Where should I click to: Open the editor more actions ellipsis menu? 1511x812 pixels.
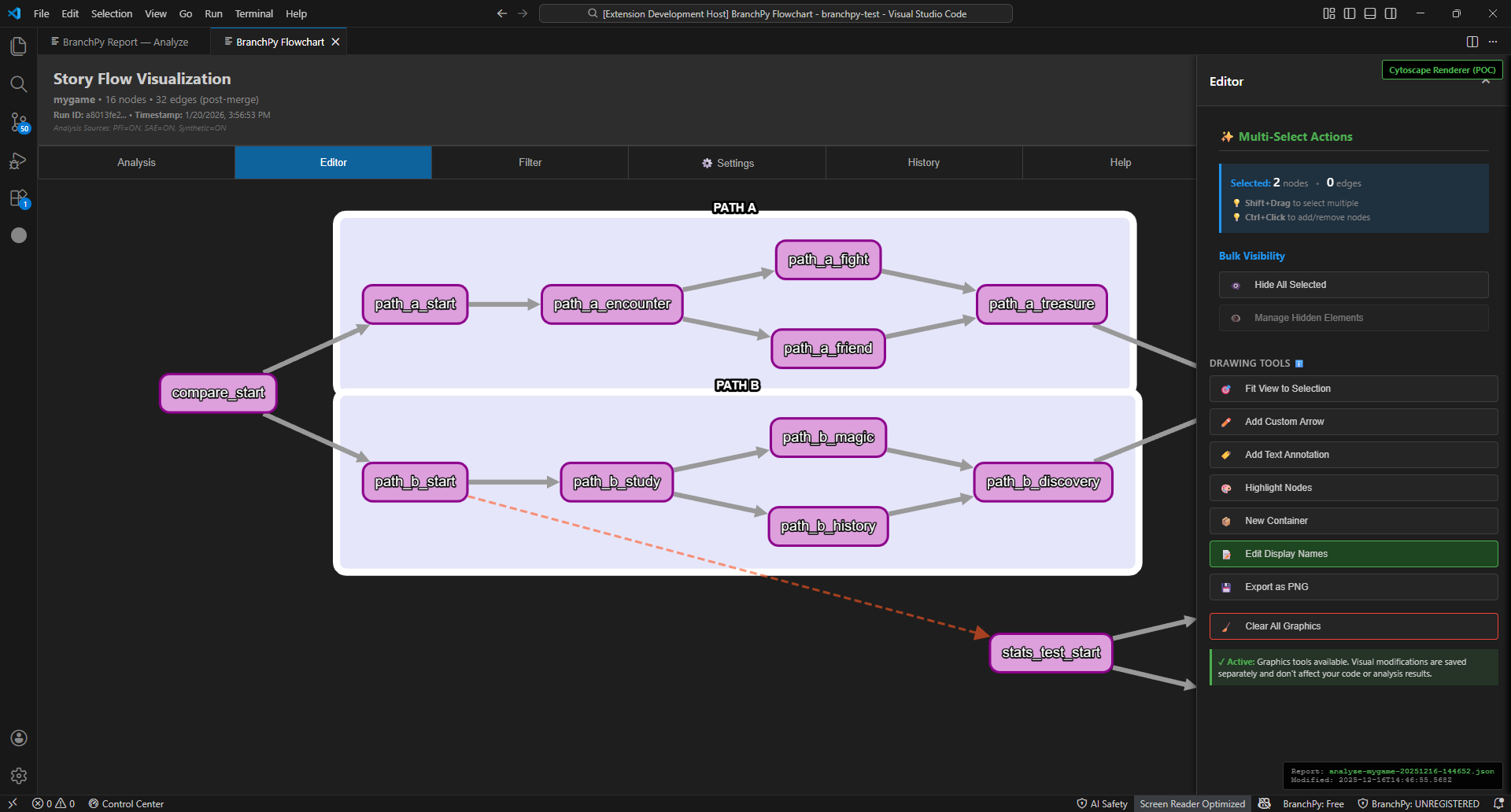[1494, 42]
